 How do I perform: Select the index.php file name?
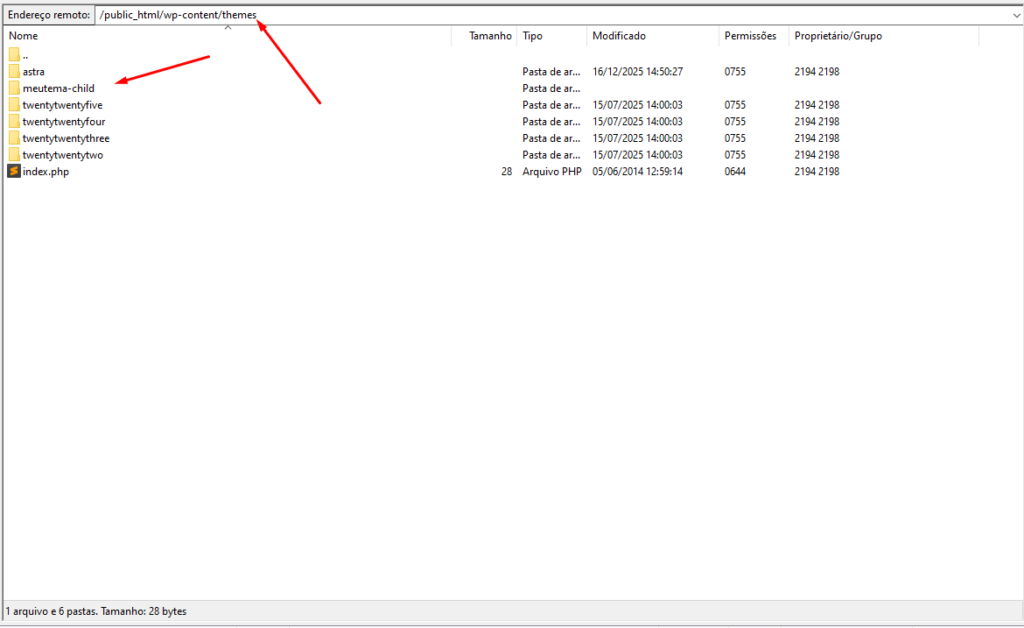click(x=45, y=171)
